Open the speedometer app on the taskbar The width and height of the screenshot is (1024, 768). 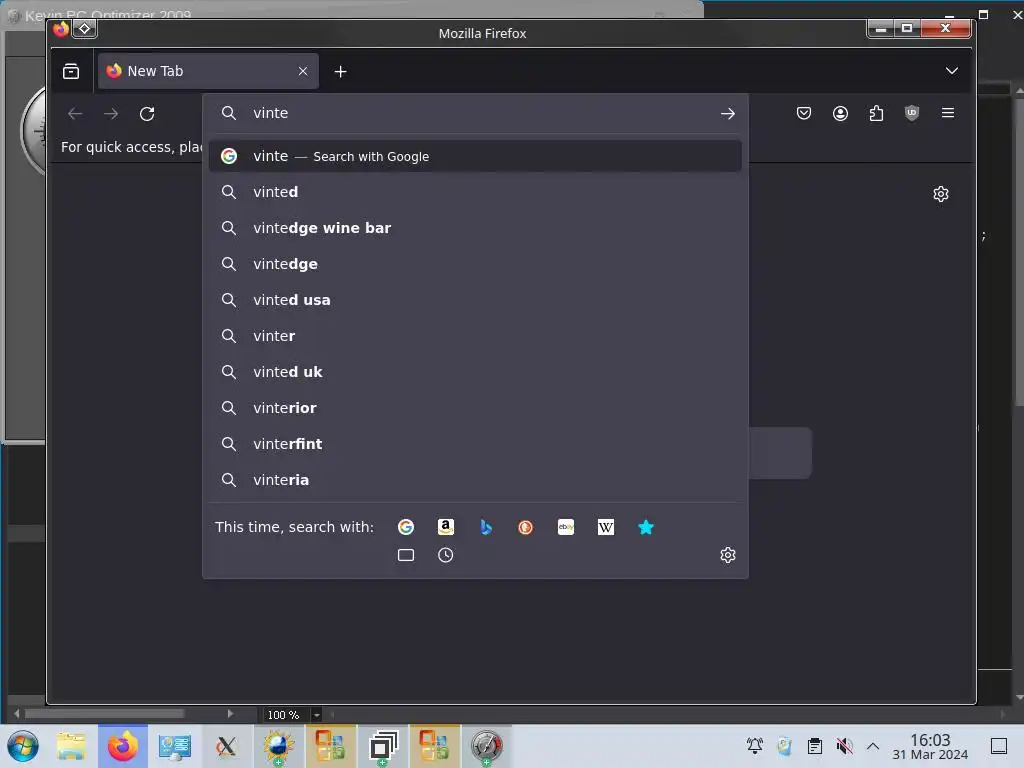(486, 746)
